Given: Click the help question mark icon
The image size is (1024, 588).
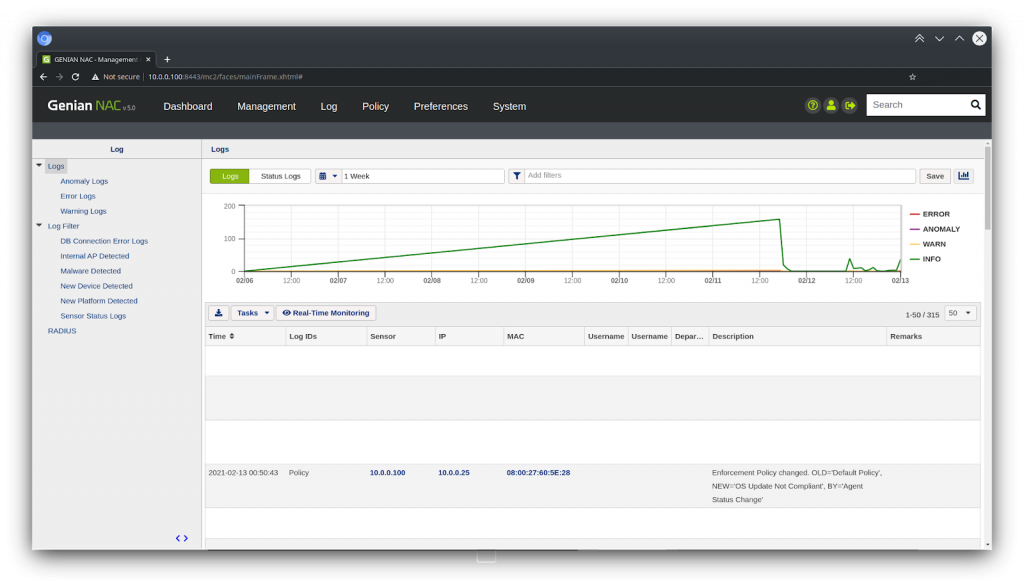Looking at the screenshot, I should 813,105.
